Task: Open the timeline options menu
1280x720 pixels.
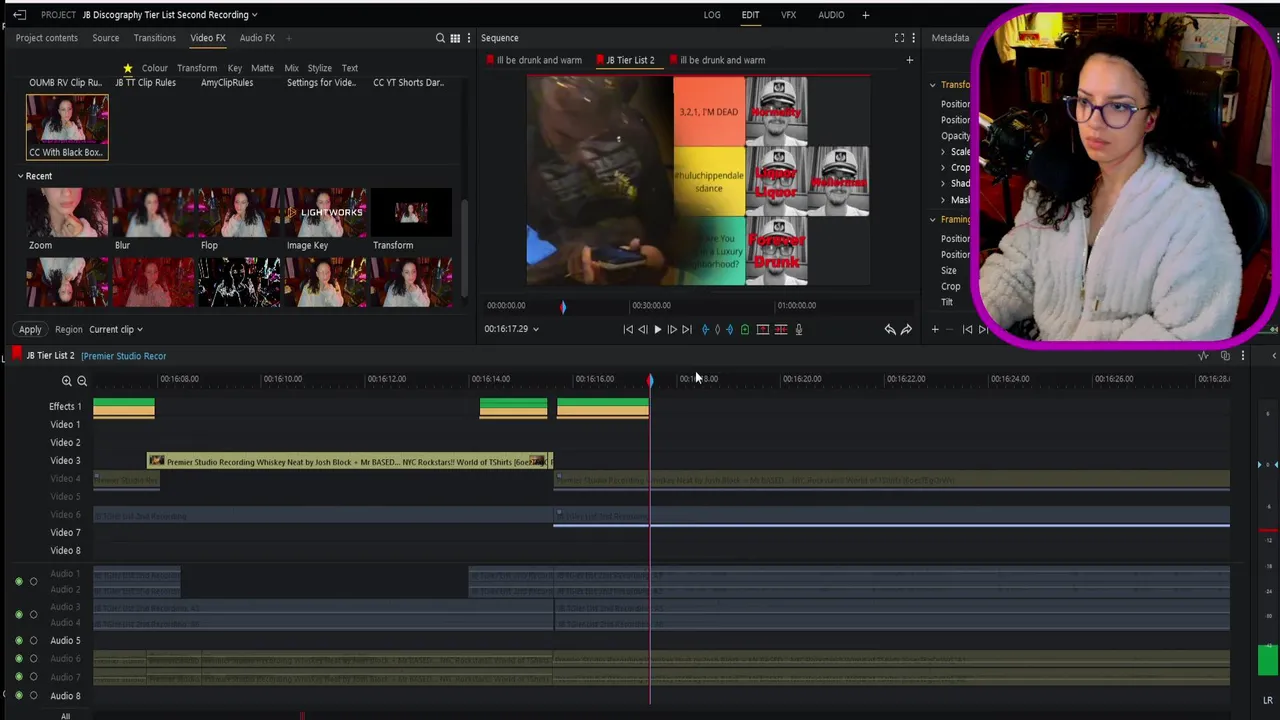Action: (x=1243, y=356)
